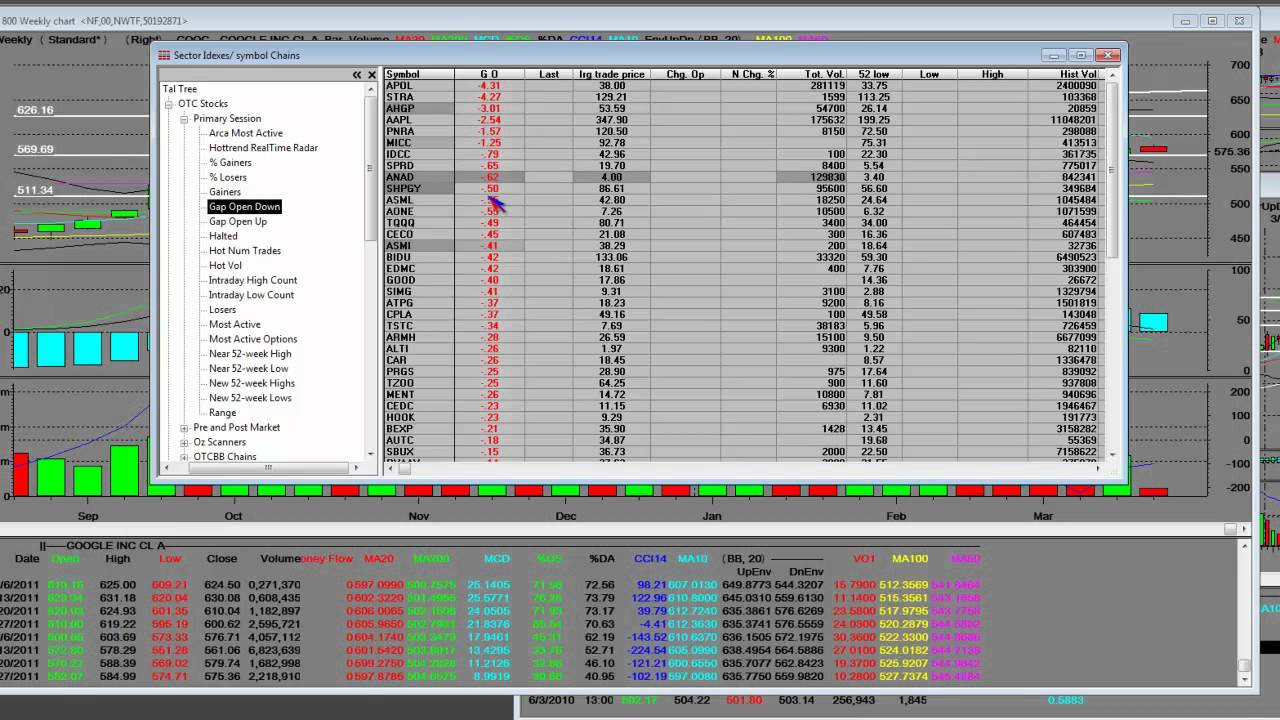Select the BIDU symbol row

(x=399, y=257)
